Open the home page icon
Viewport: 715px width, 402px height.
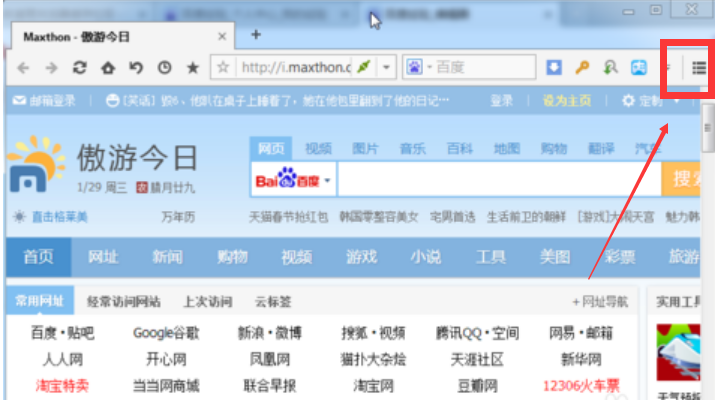(108, 68)
